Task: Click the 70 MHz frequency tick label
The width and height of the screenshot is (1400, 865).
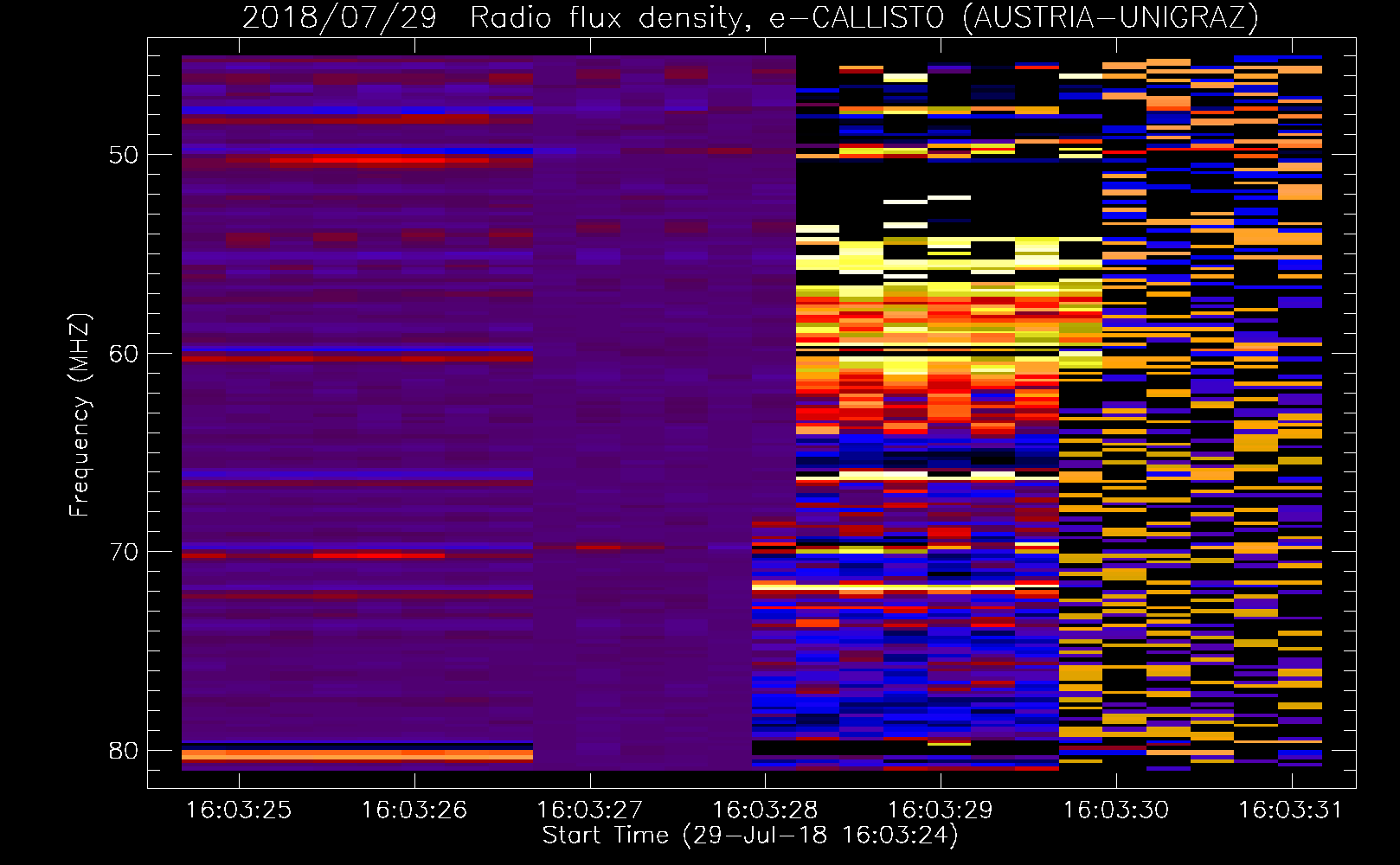Action: coord(124,552)
